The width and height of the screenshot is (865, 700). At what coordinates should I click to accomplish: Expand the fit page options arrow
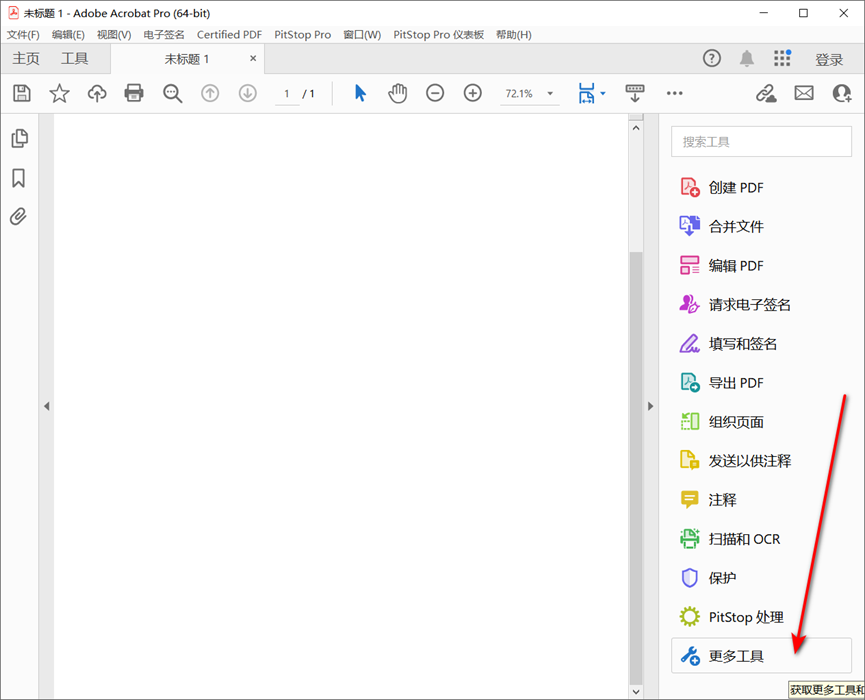pyautogui.click(x=603, y=94)
